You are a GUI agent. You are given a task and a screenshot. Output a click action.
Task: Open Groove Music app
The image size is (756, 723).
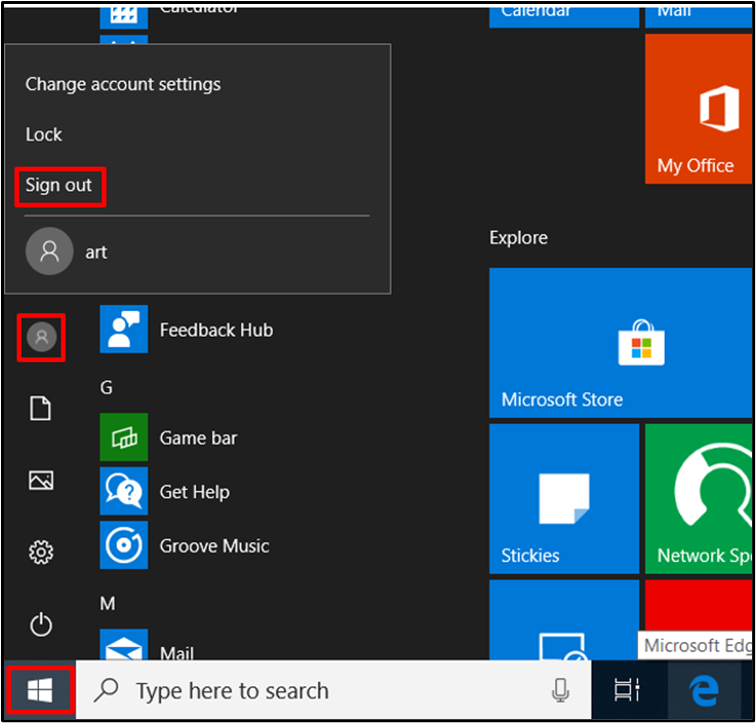click(x=185, y=546)
